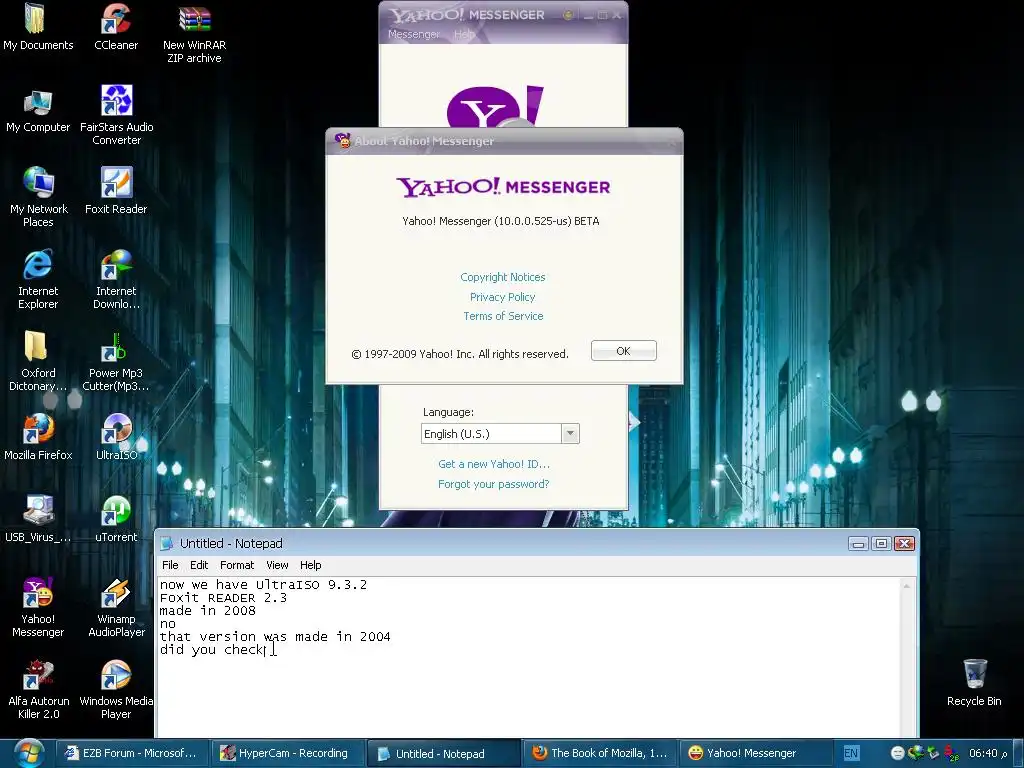Launch Foxit Reader shortcut

116,191
